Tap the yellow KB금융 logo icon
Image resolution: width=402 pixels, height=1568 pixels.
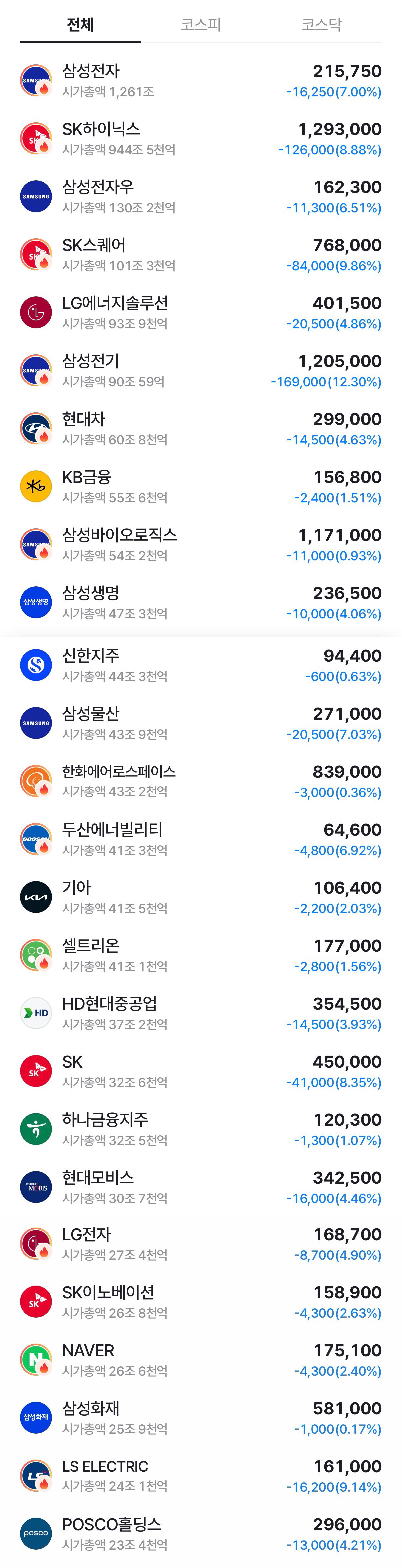[36, 486]
